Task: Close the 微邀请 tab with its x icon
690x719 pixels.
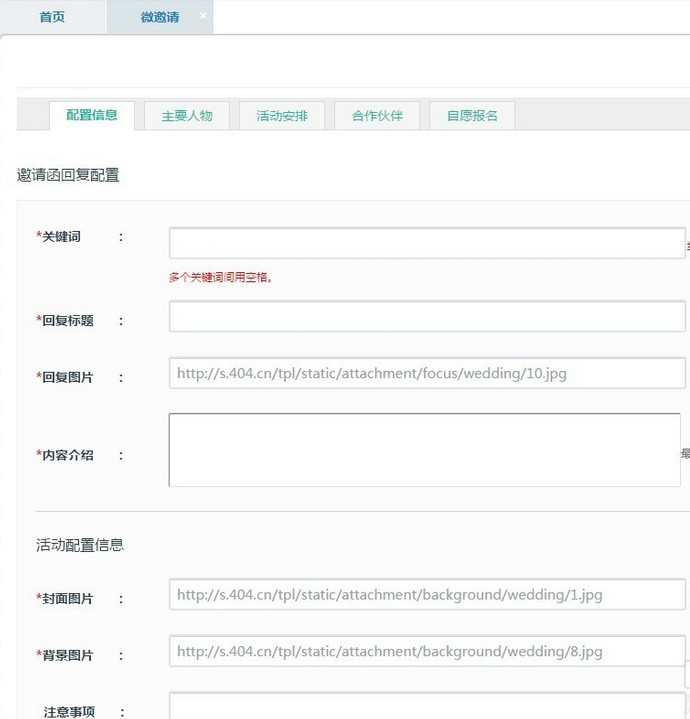Action: point(203,16)
